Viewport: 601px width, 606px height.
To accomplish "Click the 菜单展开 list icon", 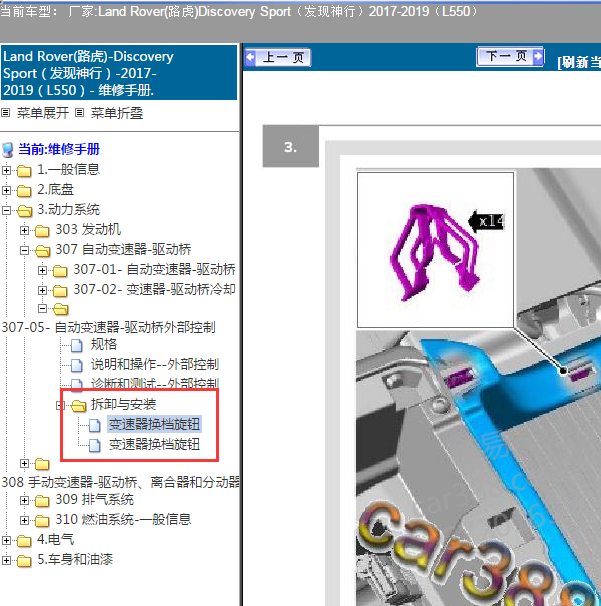I will click(5, 113).
